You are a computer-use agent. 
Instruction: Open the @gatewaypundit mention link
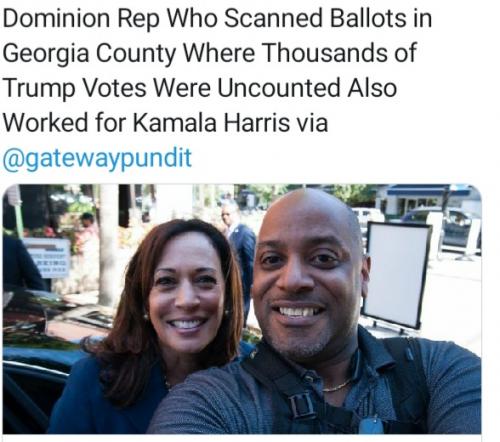click(97, 158)
